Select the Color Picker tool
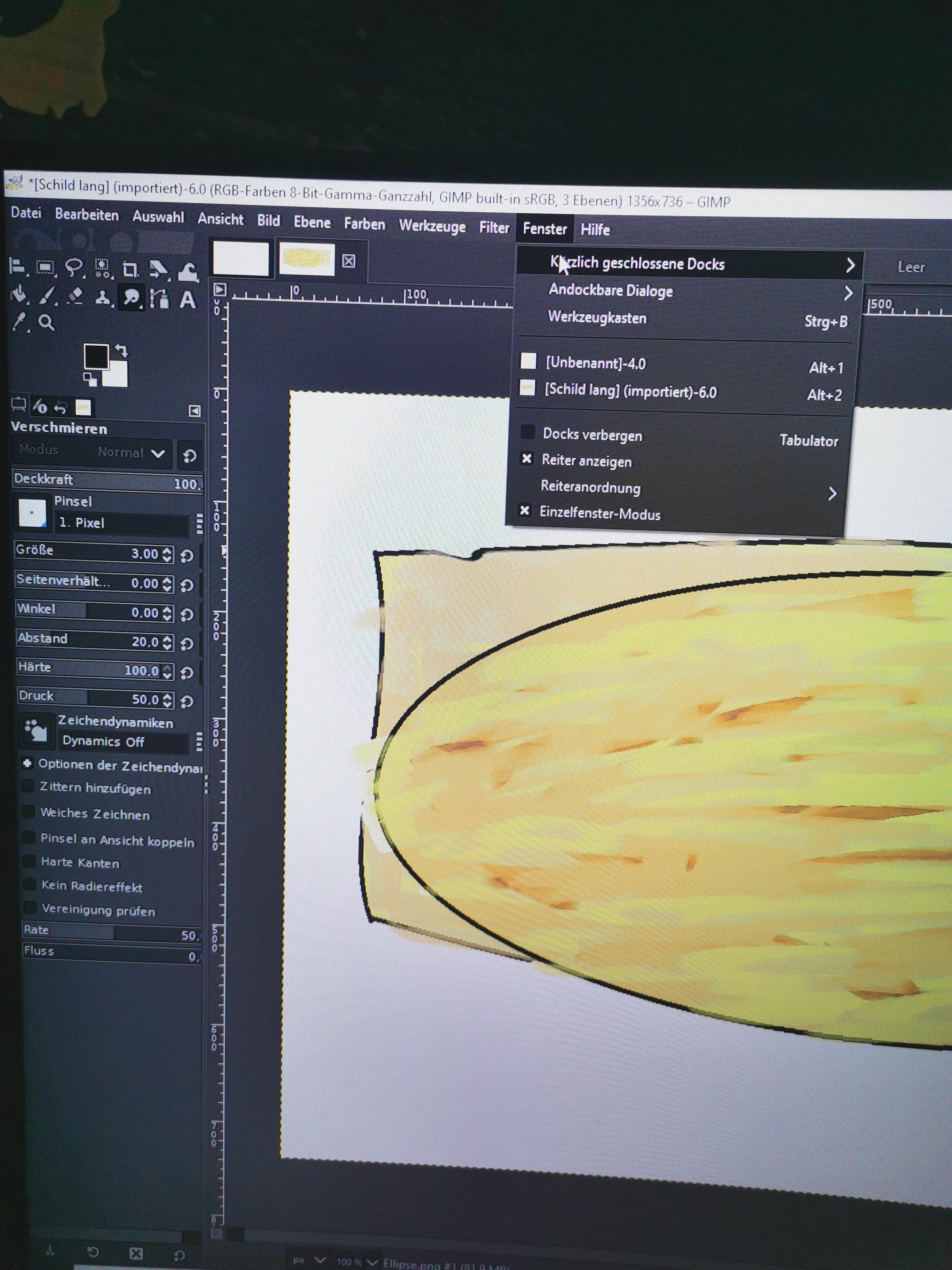The width and height of the screenshot is (952, 1270). click(x=19, y=322)
